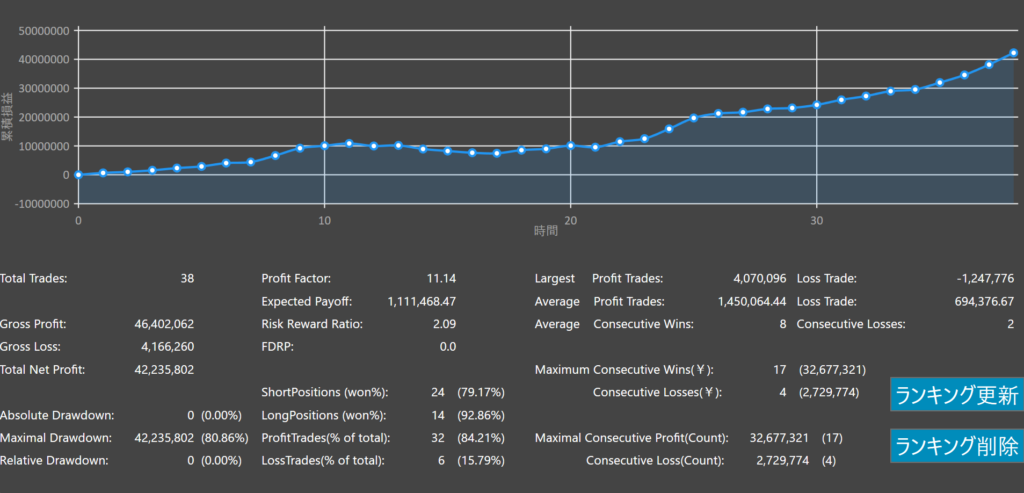Click the ランキング更新 button
1024x493 pixels.
click(954, 396)
